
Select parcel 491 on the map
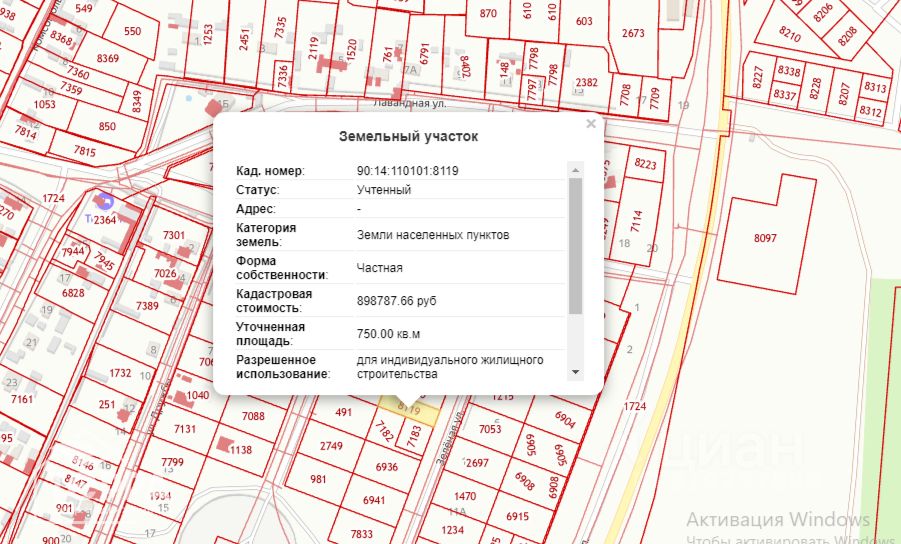click(343, 412)
